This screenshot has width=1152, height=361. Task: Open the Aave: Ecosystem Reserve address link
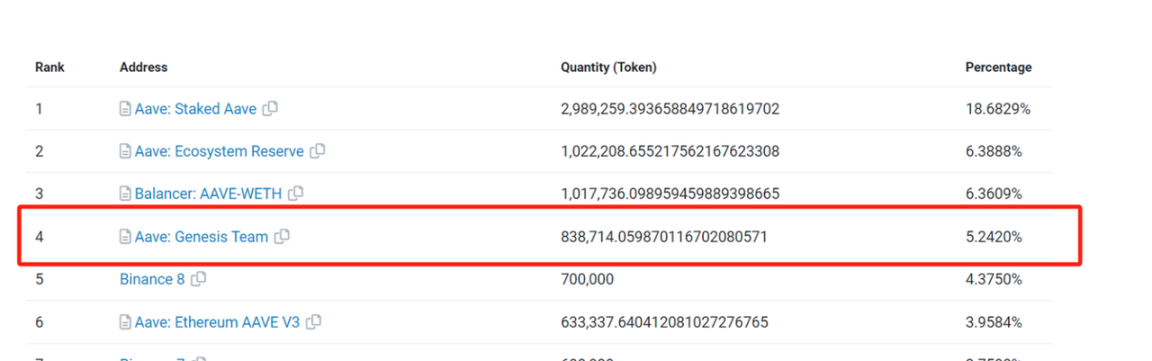click(219, 151)
